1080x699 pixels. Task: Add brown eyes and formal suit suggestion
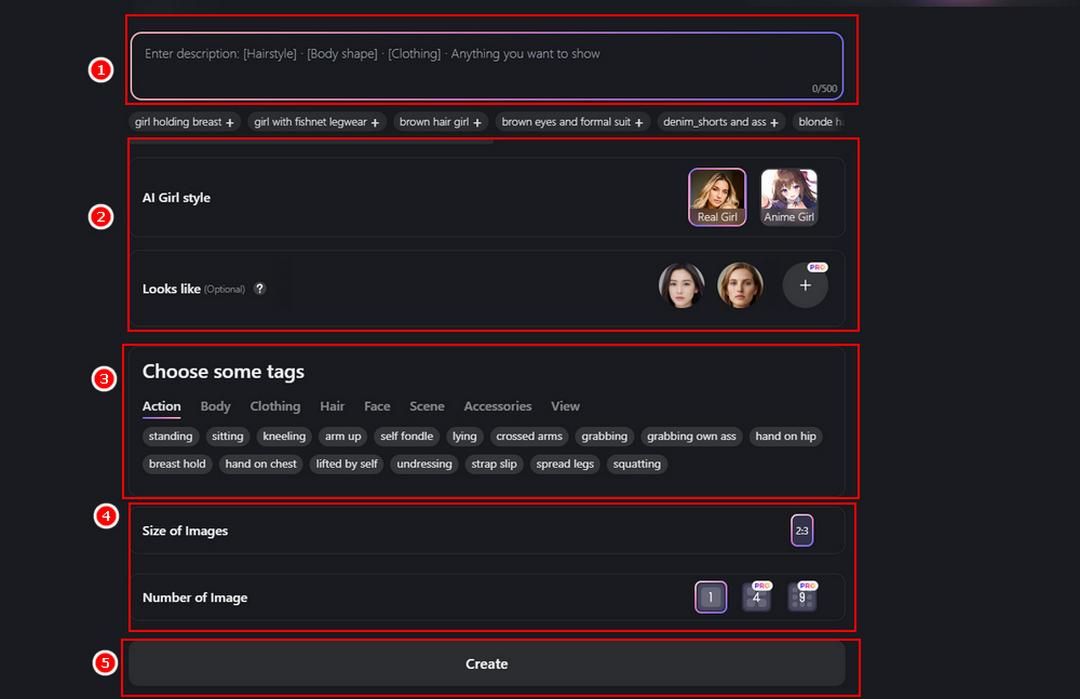(x=572, y=122)
